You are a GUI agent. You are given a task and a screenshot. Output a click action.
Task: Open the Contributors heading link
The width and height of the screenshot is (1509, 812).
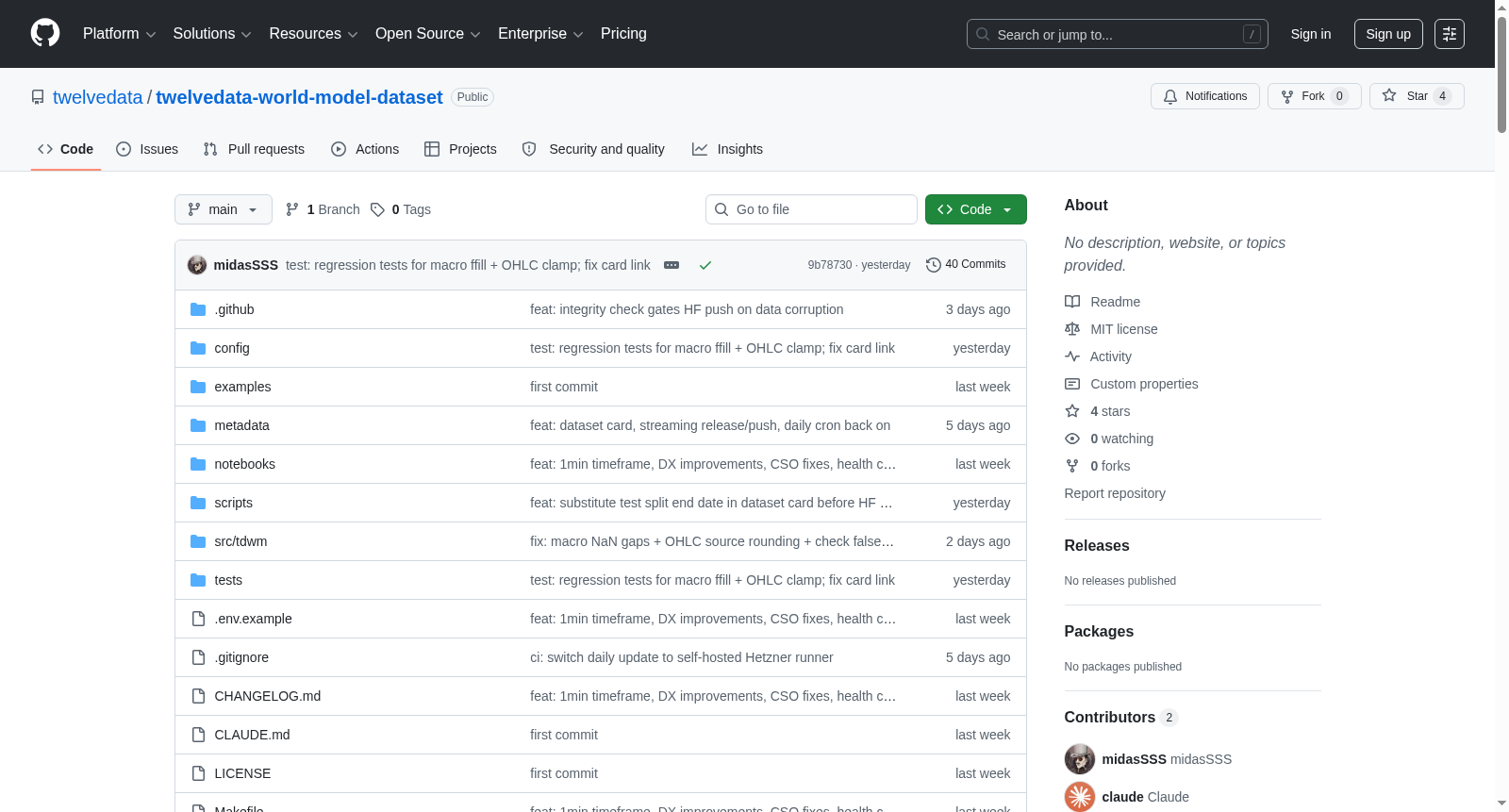(1121, 717)
